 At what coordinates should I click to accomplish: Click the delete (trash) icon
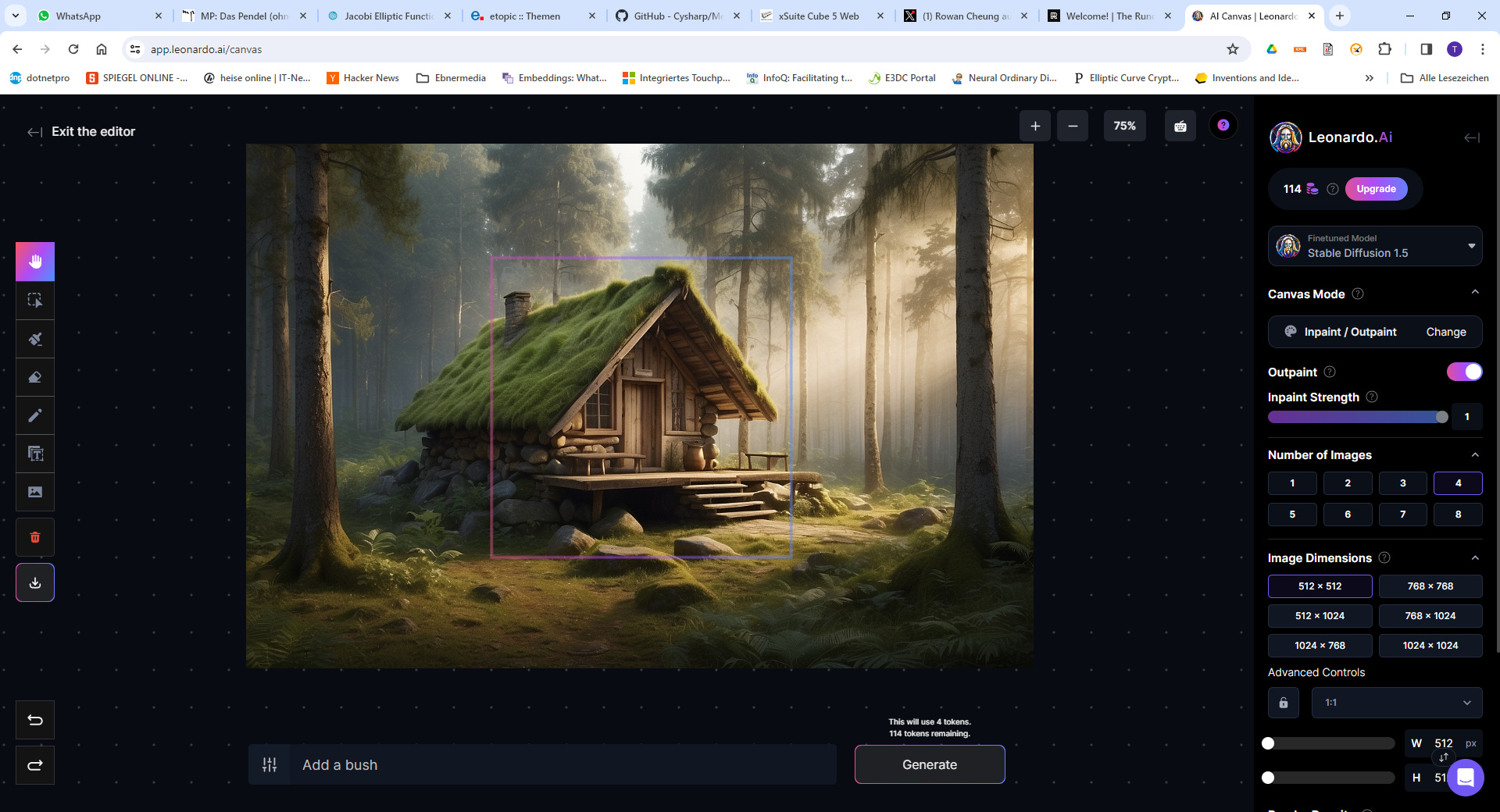tap(34, 537)
